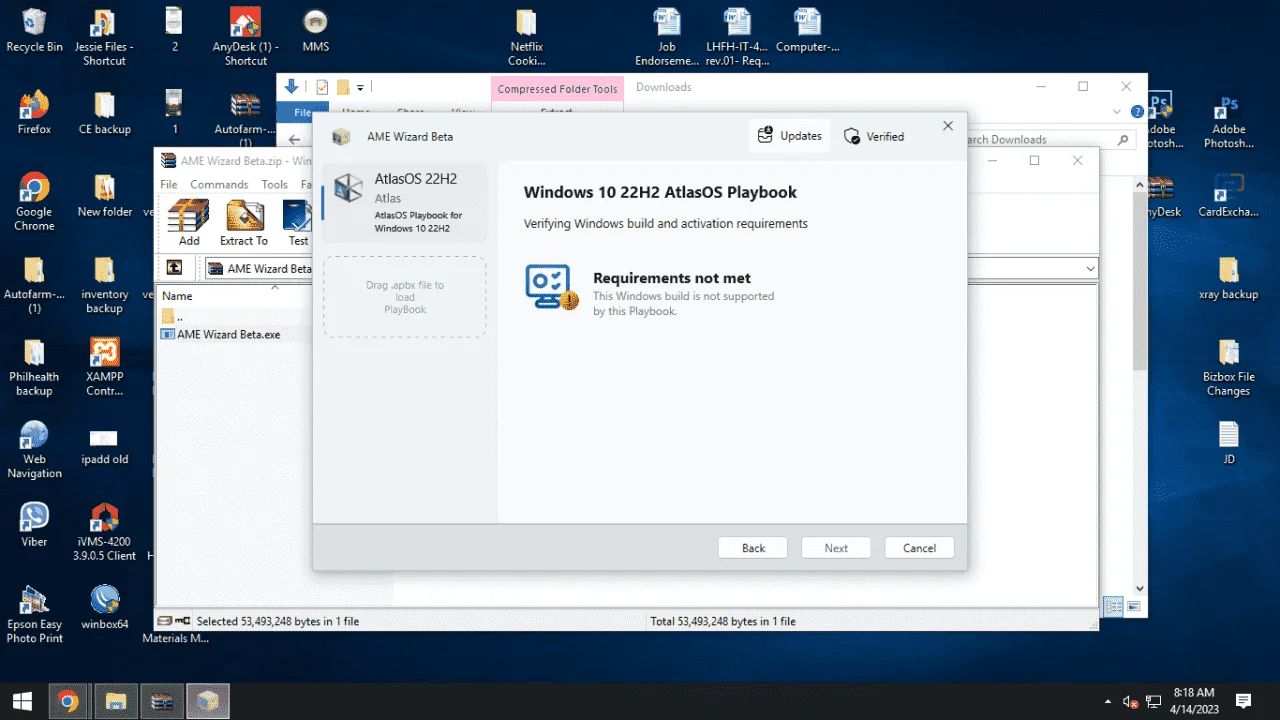The height and width of the screenshot is (720, 1280).
Task: Select the Google Chrome desktop shortcut
Action: tap(34, 202)
